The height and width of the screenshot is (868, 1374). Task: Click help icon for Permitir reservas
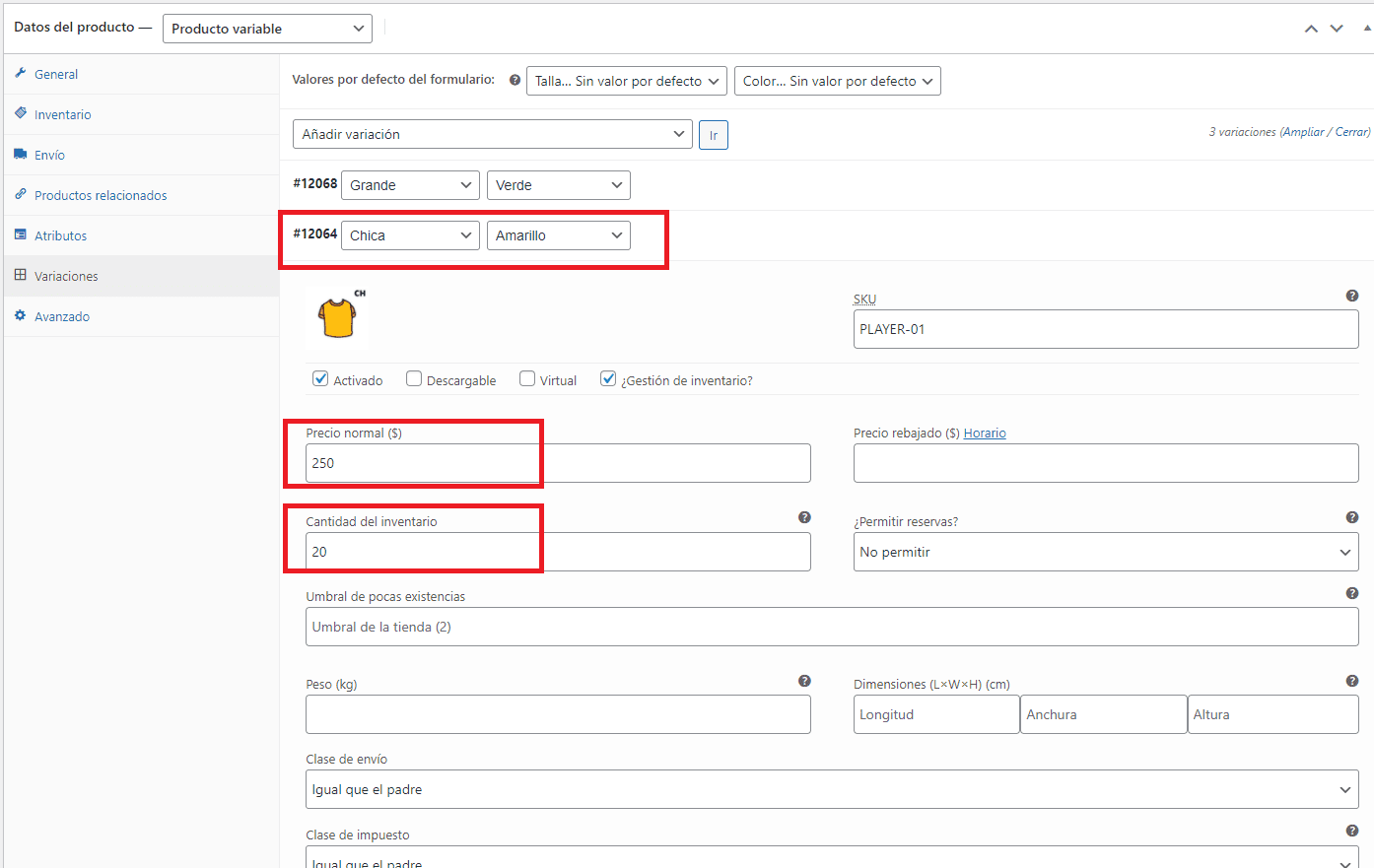(x=1351, y=517)
